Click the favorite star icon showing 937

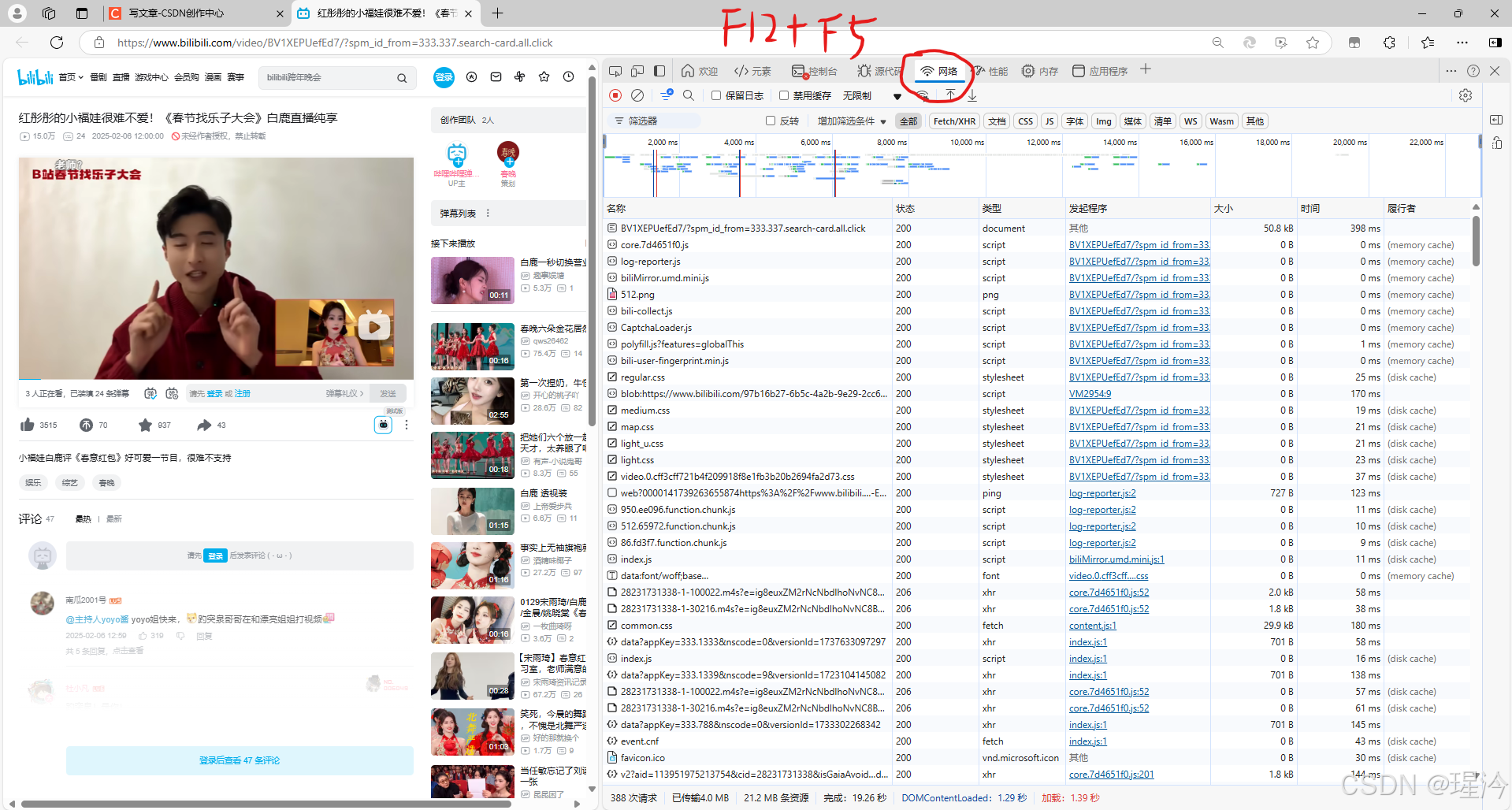[145, 425]
